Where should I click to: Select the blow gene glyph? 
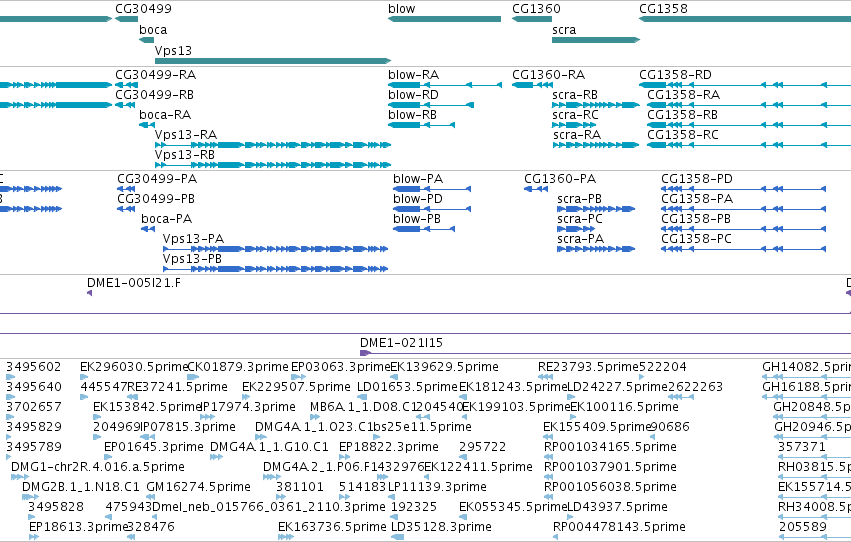444,19
